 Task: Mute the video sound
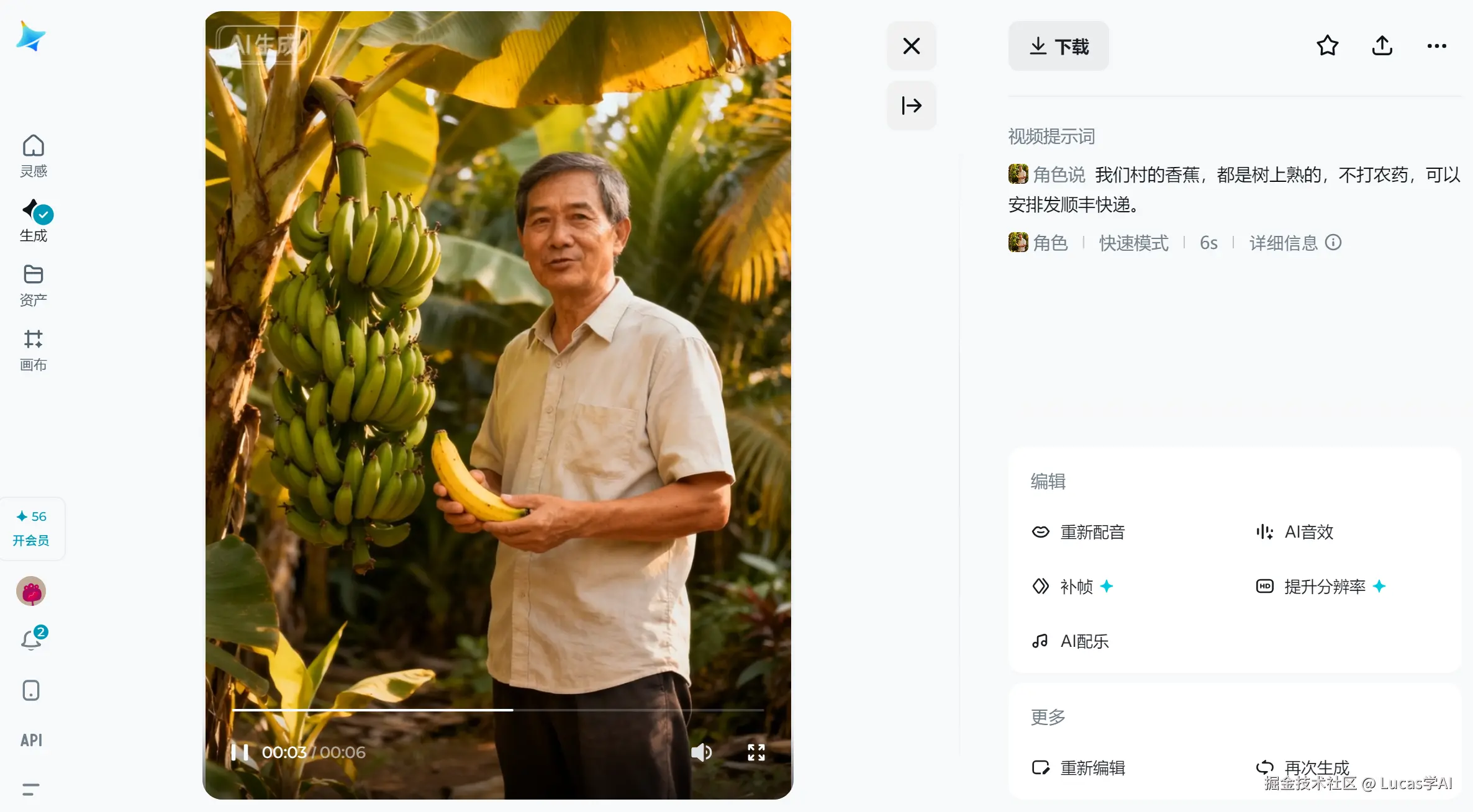pyautogui.click(x=701, y=752)
